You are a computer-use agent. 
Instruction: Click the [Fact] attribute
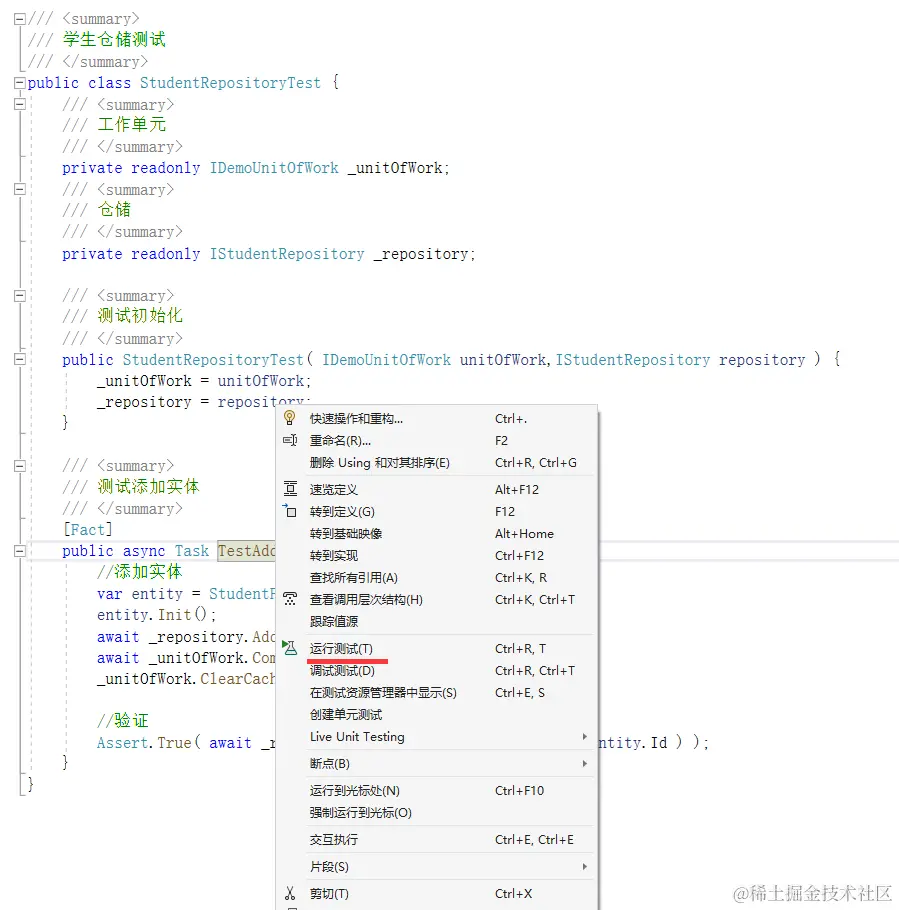[x=88, y=529]
